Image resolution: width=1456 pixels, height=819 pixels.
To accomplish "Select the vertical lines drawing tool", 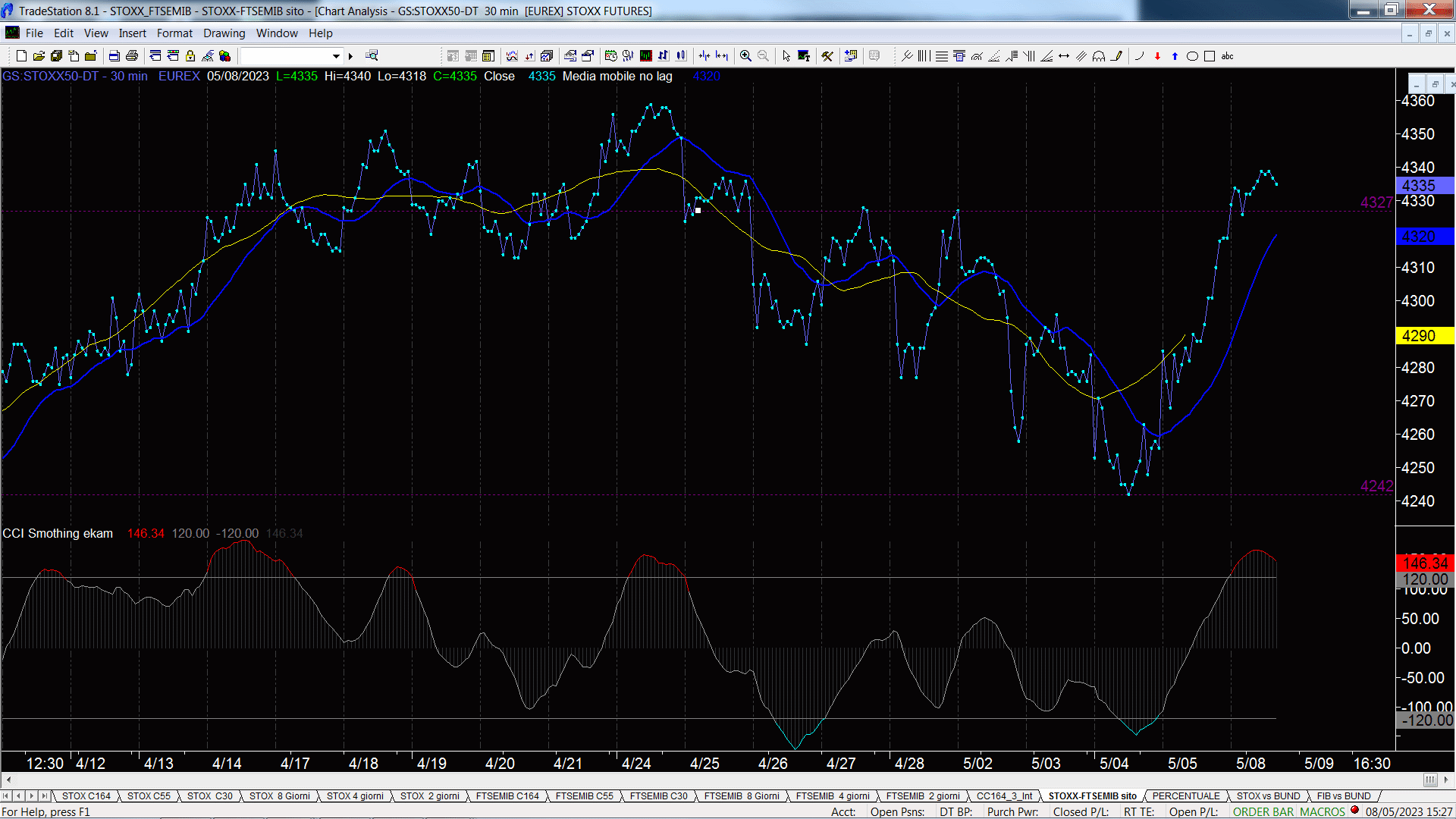I will tap(924, 56).
